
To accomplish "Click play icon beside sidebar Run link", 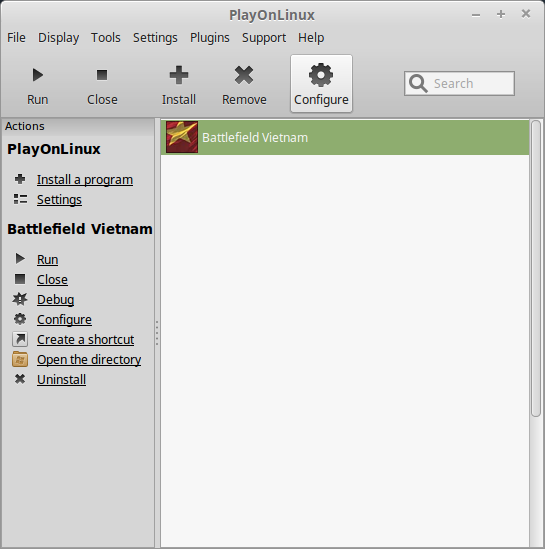I will 20,259.
